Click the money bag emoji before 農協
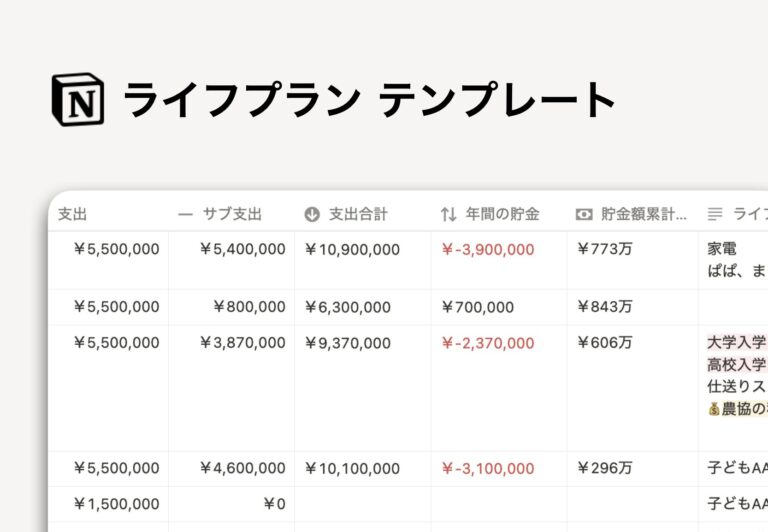The height and width of the screenshot is (532, 768). [714, 409]
